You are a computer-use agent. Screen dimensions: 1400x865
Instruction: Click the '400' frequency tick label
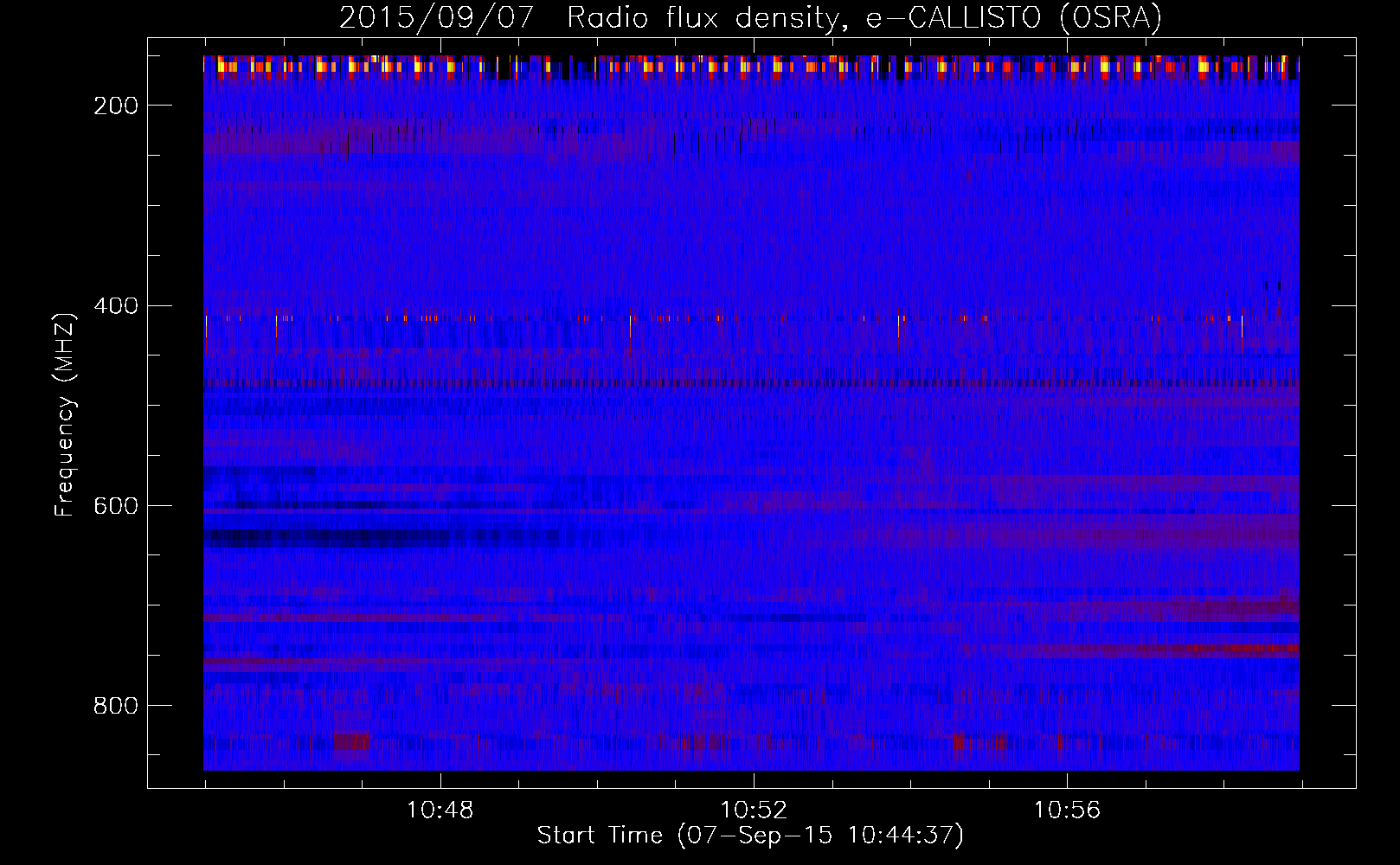(x=116, y=306)
